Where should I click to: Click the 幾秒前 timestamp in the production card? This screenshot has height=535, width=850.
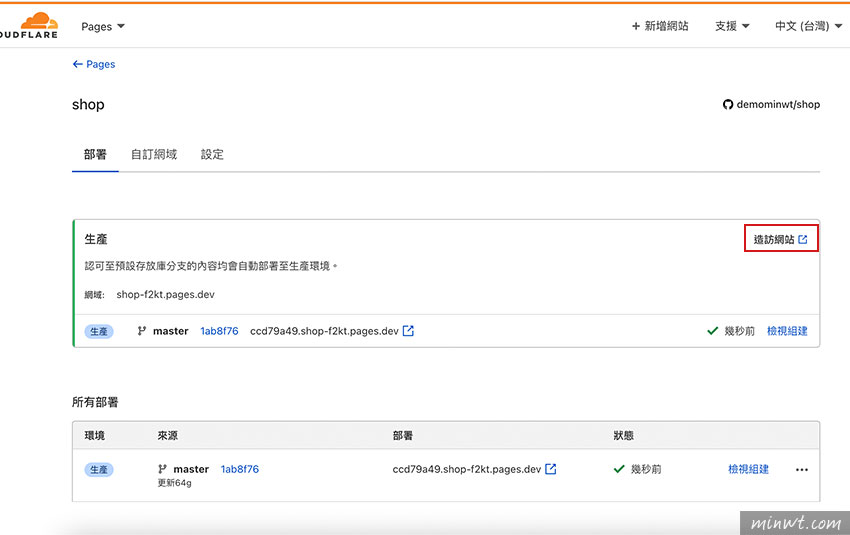coord(739,331)
